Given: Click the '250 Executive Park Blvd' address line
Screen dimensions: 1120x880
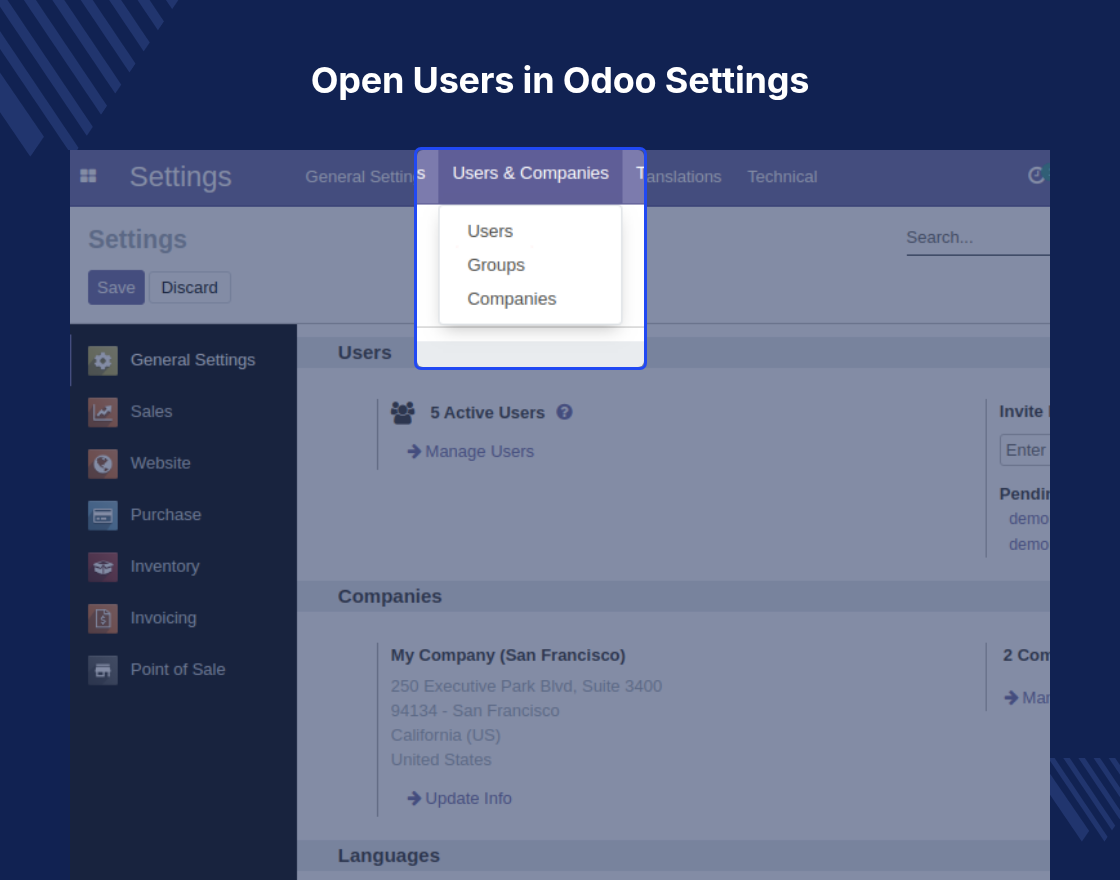Looking at the screenshot, I should tap(526, 686).
